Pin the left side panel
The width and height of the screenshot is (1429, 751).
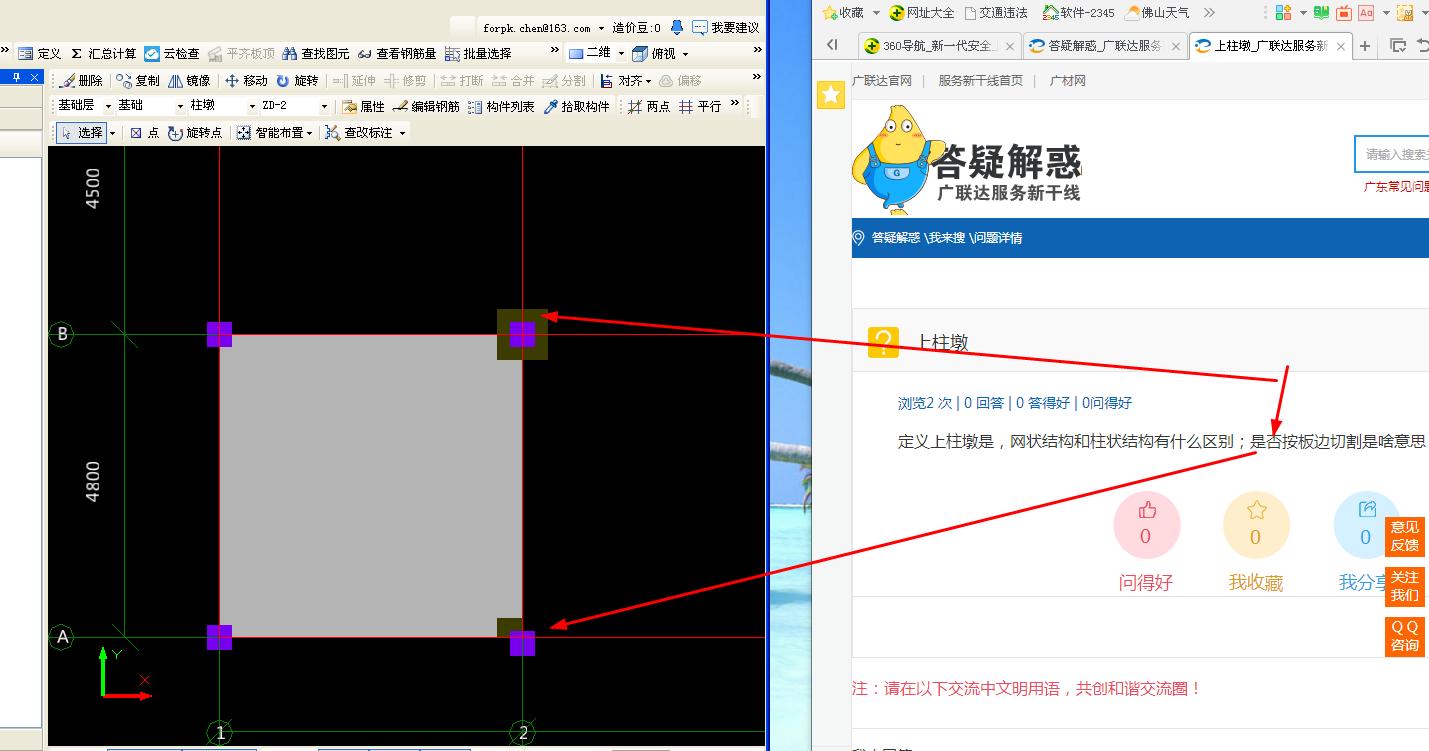(16, 77)
